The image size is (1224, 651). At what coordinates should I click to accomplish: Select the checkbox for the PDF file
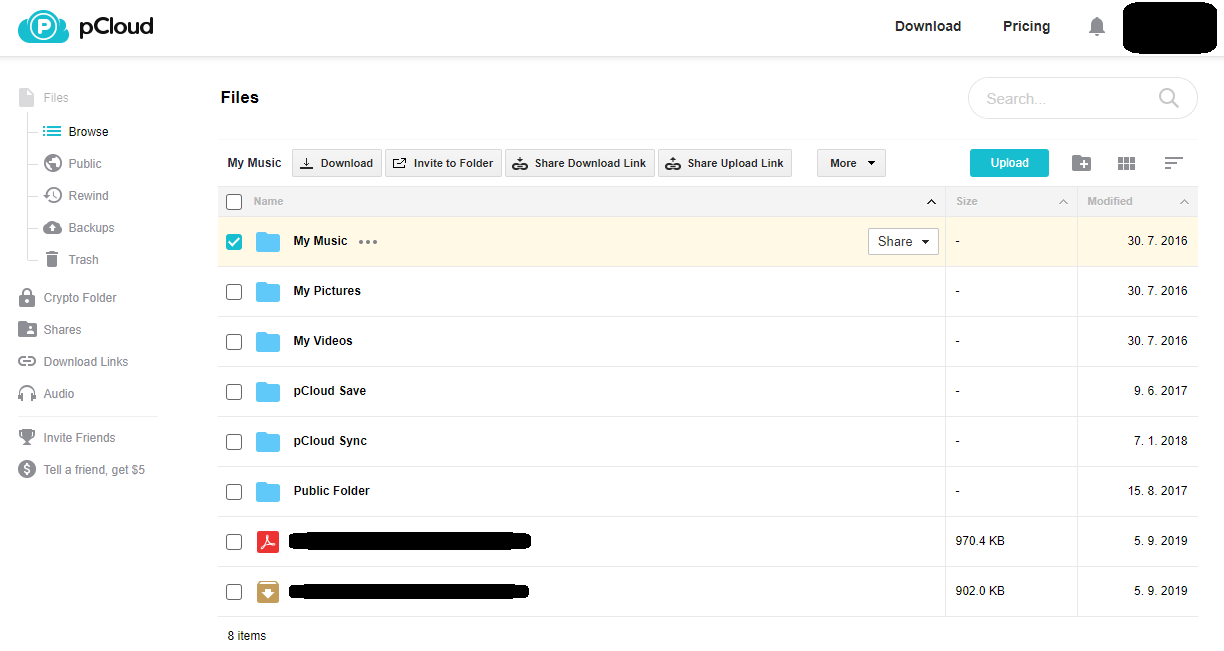pyautogui.click(x=234, y=542)
